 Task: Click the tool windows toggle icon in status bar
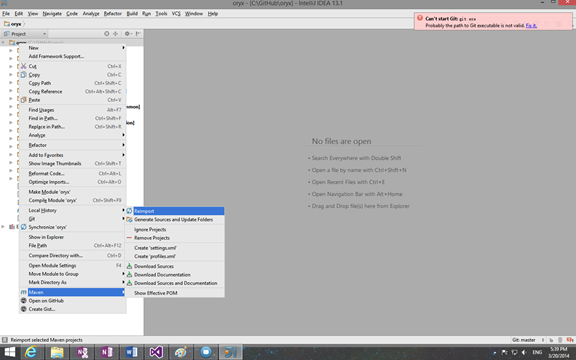click(4, 340)
